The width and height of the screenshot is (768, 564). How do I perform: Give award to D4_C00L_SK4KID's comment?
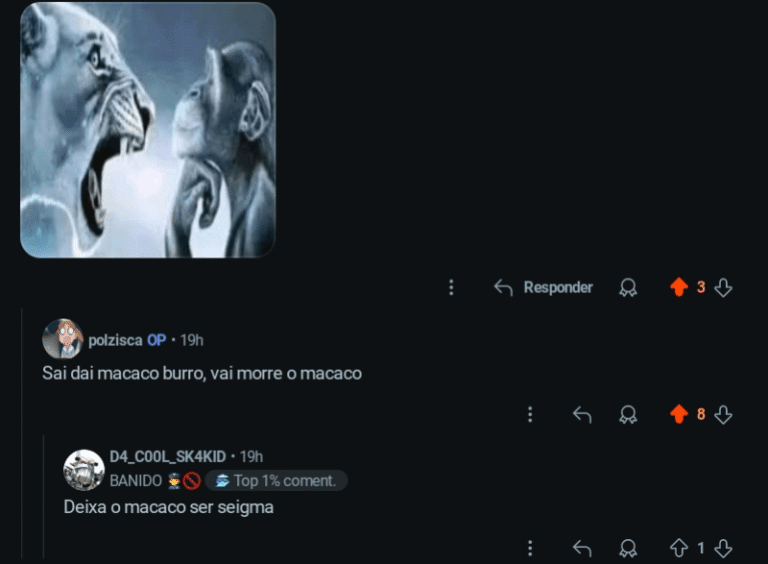tap(628, 548)
